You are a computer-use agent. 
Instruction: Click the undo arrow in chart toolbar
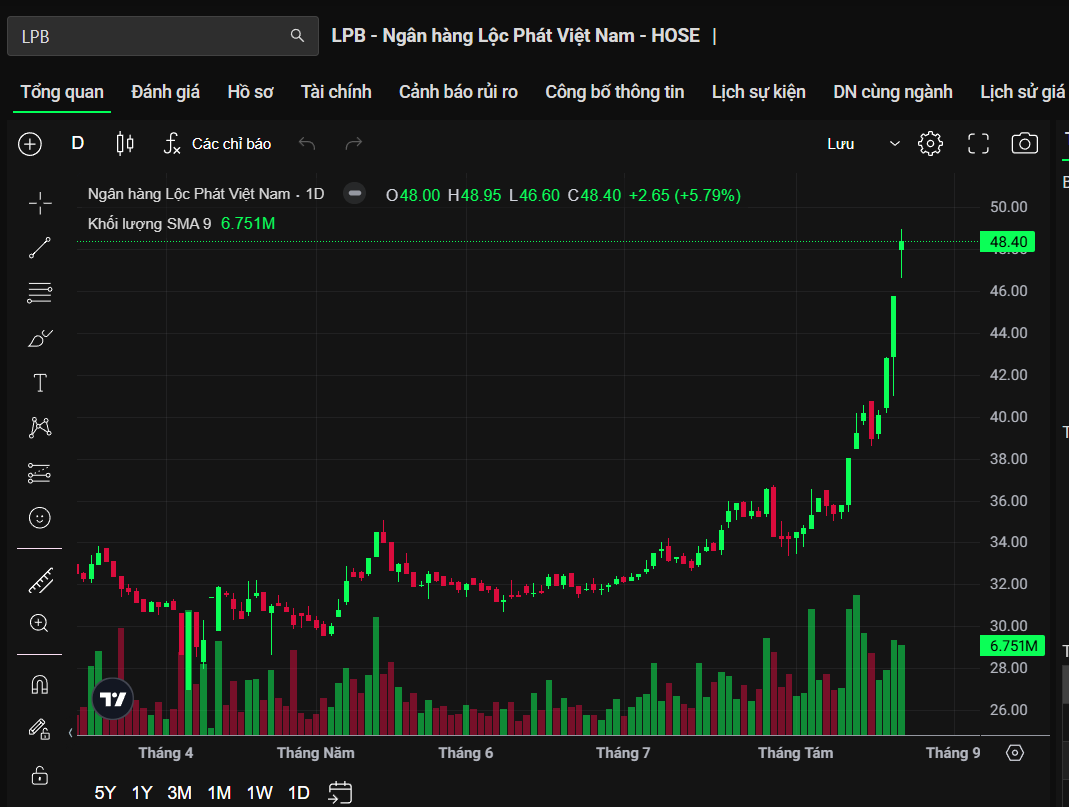point(307,144)
